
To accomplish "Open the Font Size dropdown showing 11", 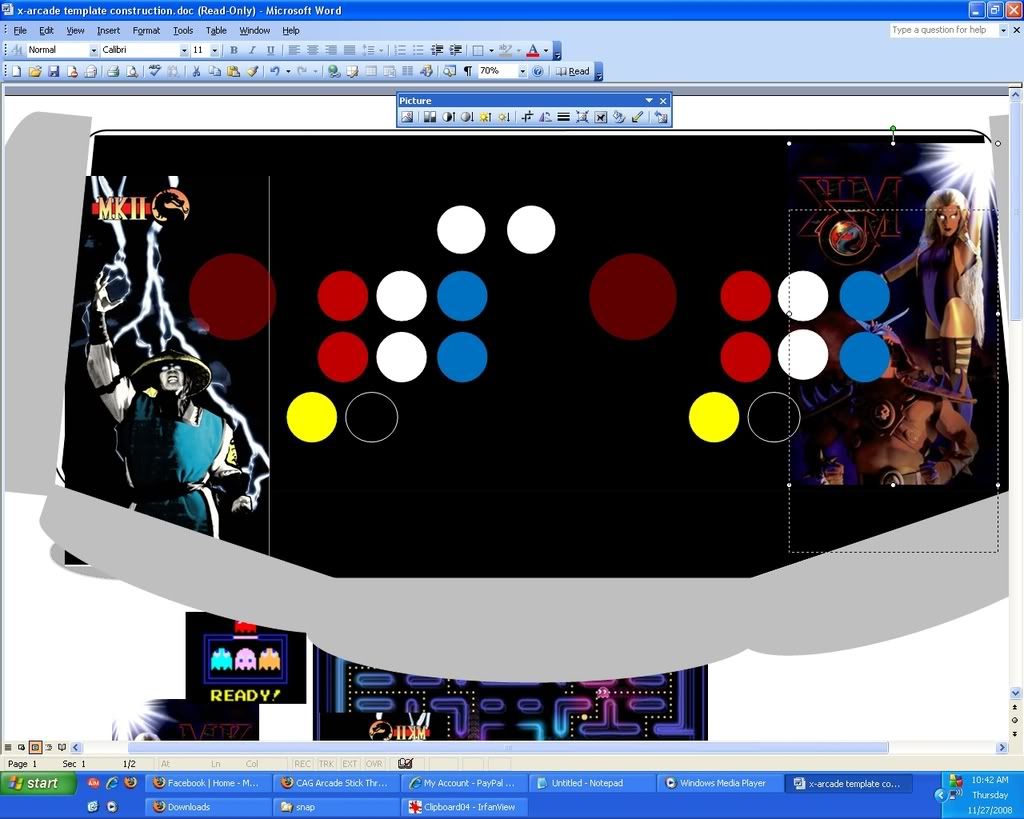I will 215,50.
